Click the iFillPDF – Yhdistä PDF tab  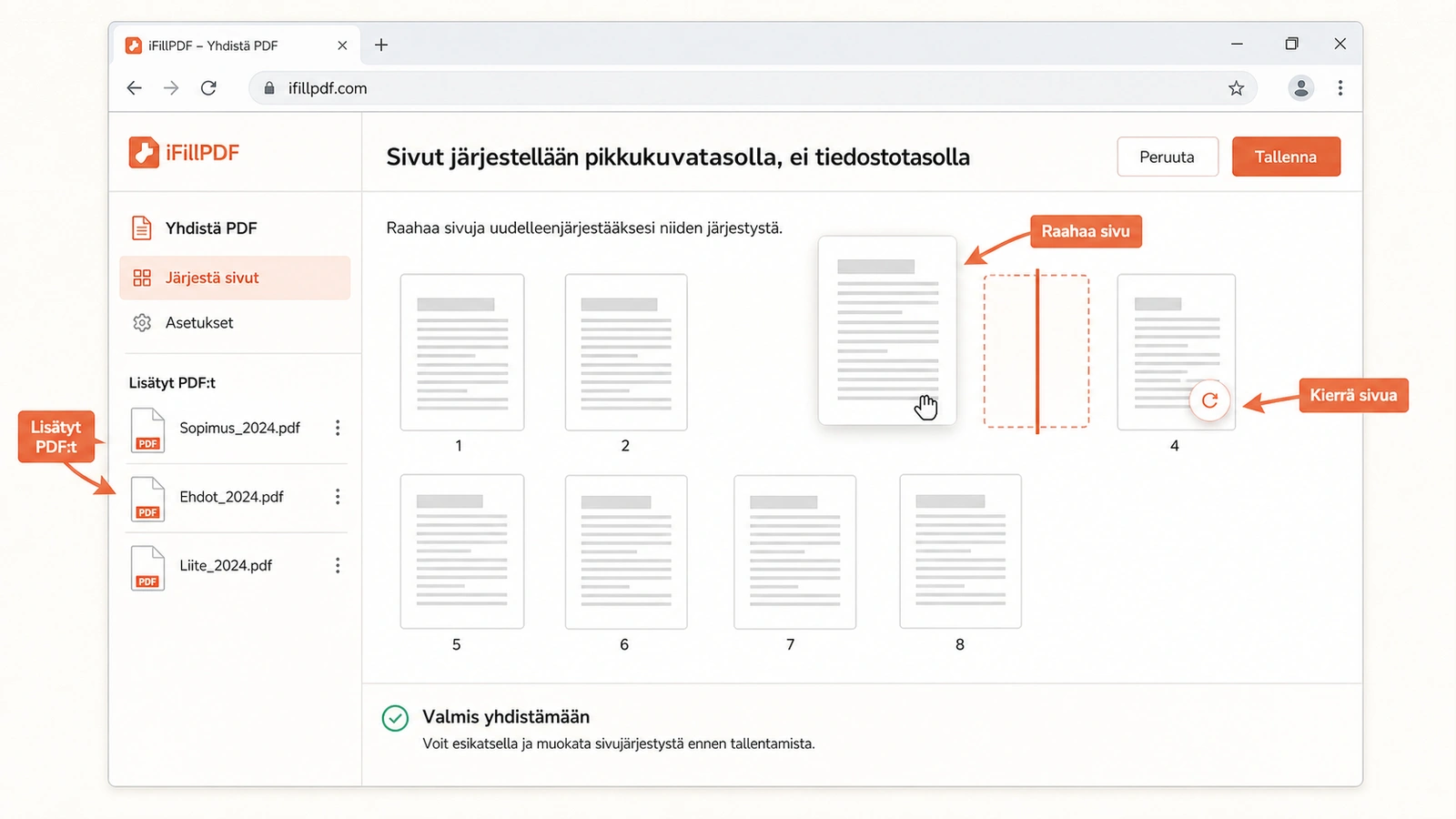tap(238, 45)
